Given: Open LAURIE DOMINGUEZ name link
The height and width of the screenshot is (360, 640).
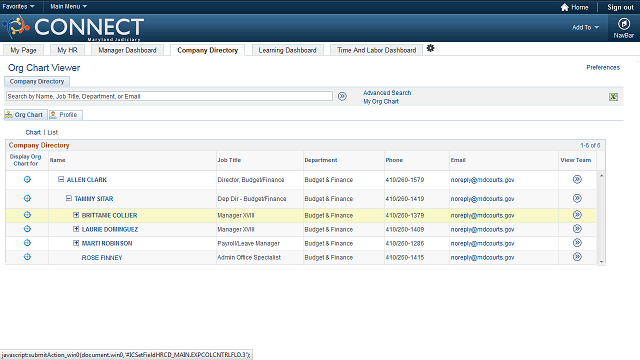Looking at the screenshot, I should tap(110, 229).
